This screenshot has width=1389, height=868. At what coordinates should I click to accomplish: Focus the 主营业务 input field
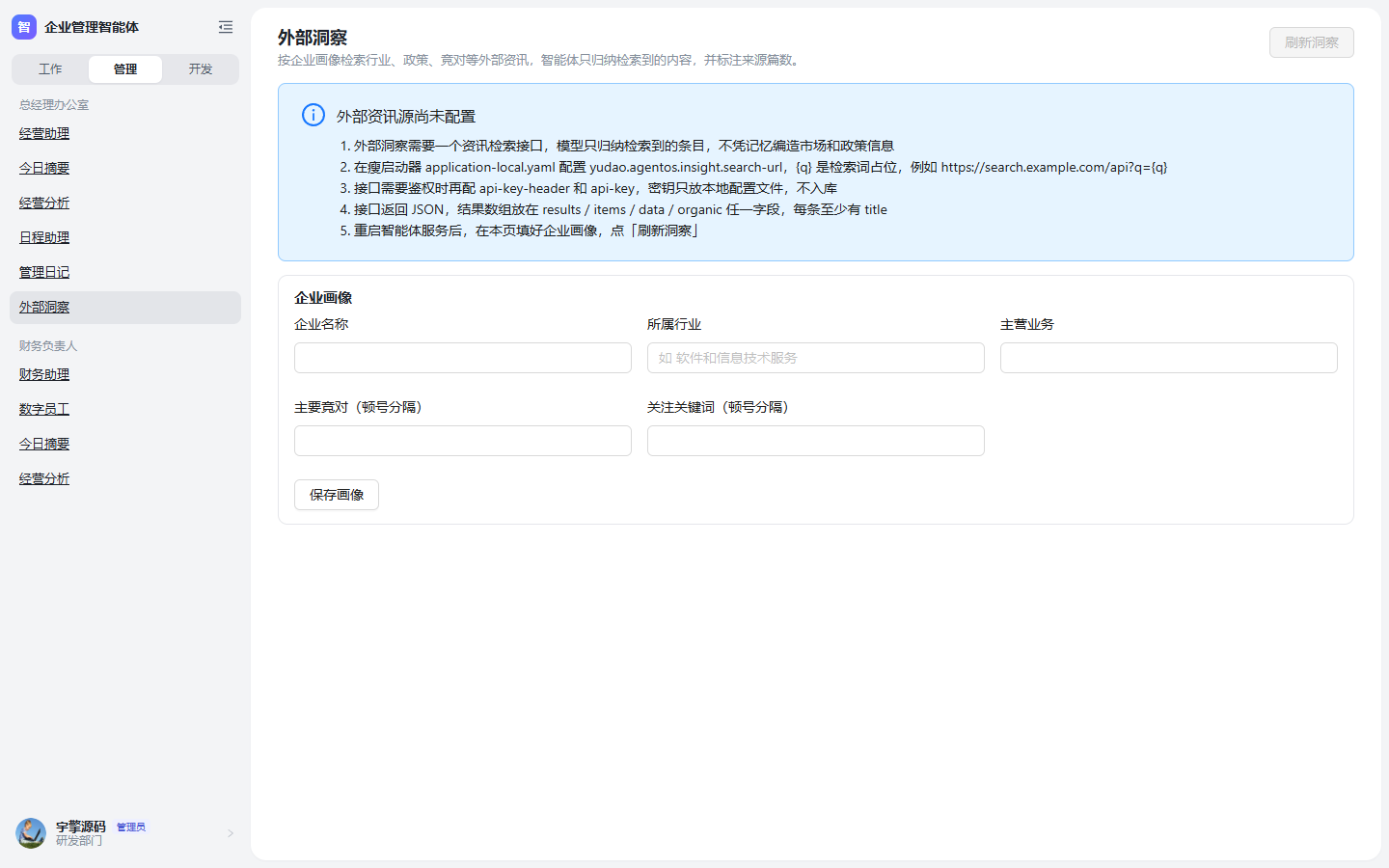[x=1169, y=358]
